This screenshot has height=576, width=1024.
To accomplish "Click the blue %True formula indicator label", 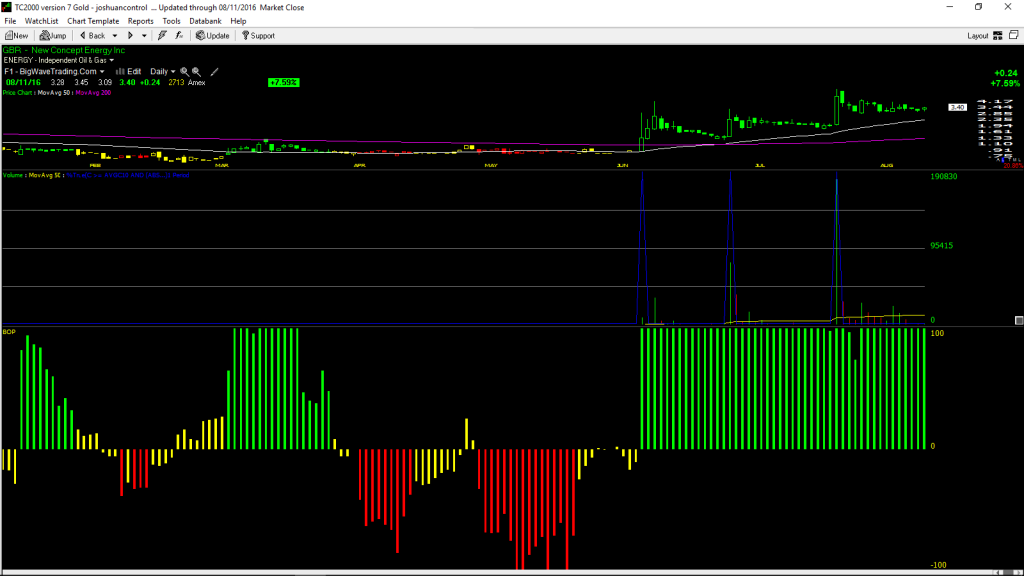I will tap(128, 175).
